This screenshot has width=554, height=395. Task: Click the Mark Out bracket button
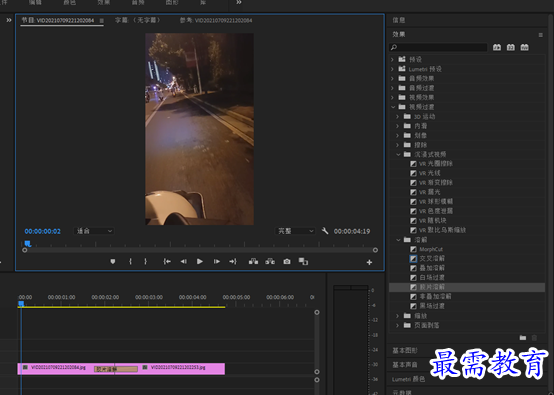click(145, 261)
